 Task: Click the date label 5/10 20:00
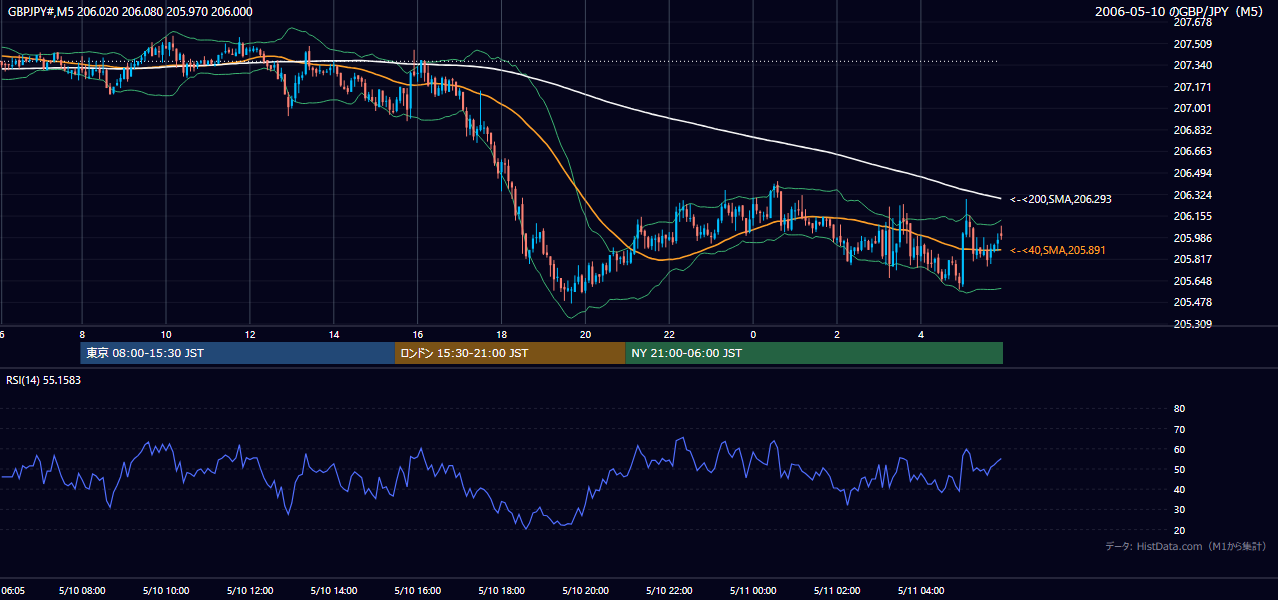[586, 590]
